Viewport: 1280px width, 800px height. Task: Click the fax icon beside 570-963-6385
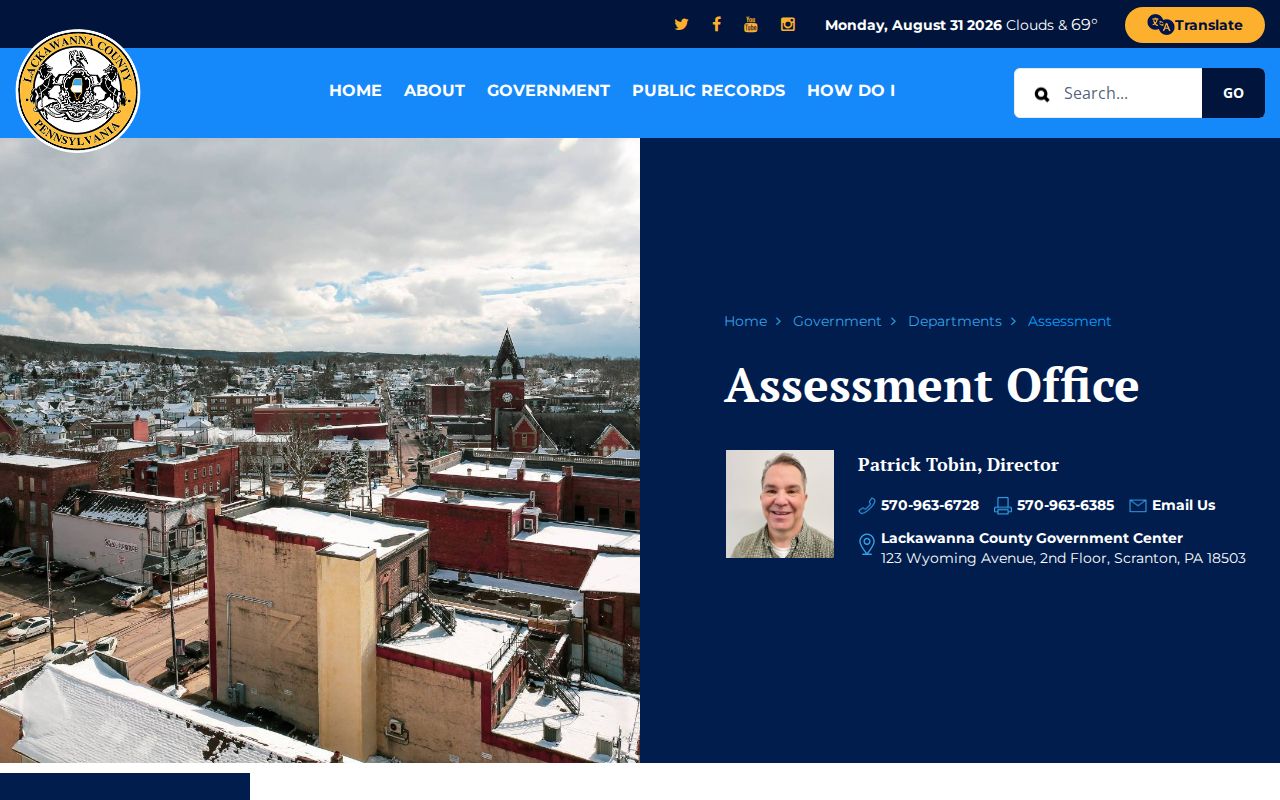pyautogui.click(x=1003, y=506)
